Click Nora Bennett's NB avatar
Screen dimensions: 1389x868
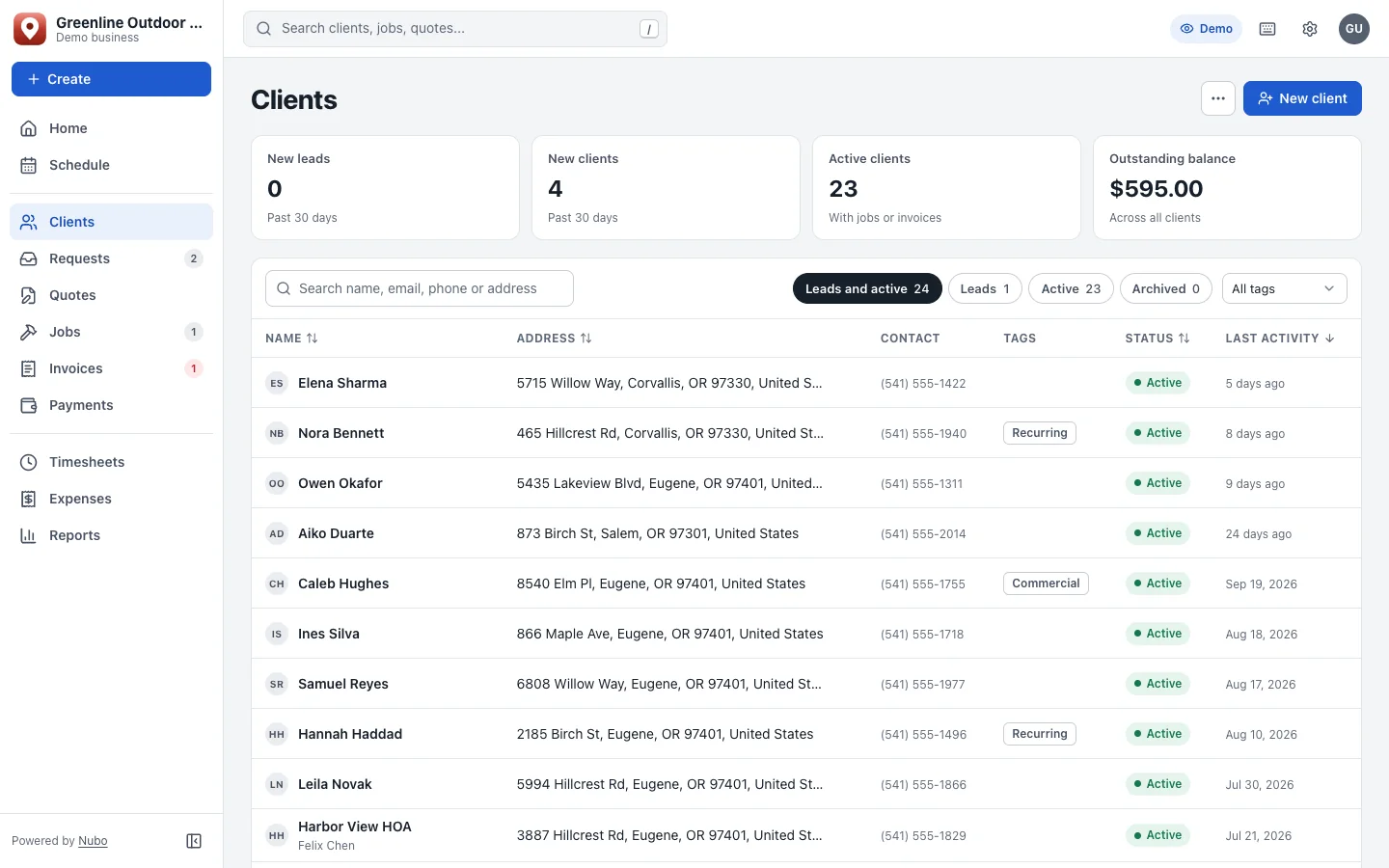[x=277, y=433]
